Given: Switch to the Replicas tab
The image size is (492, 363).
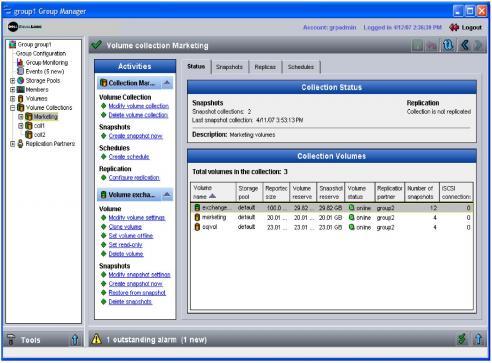Looking at the screenshot, I should click(x=265, y=67).
